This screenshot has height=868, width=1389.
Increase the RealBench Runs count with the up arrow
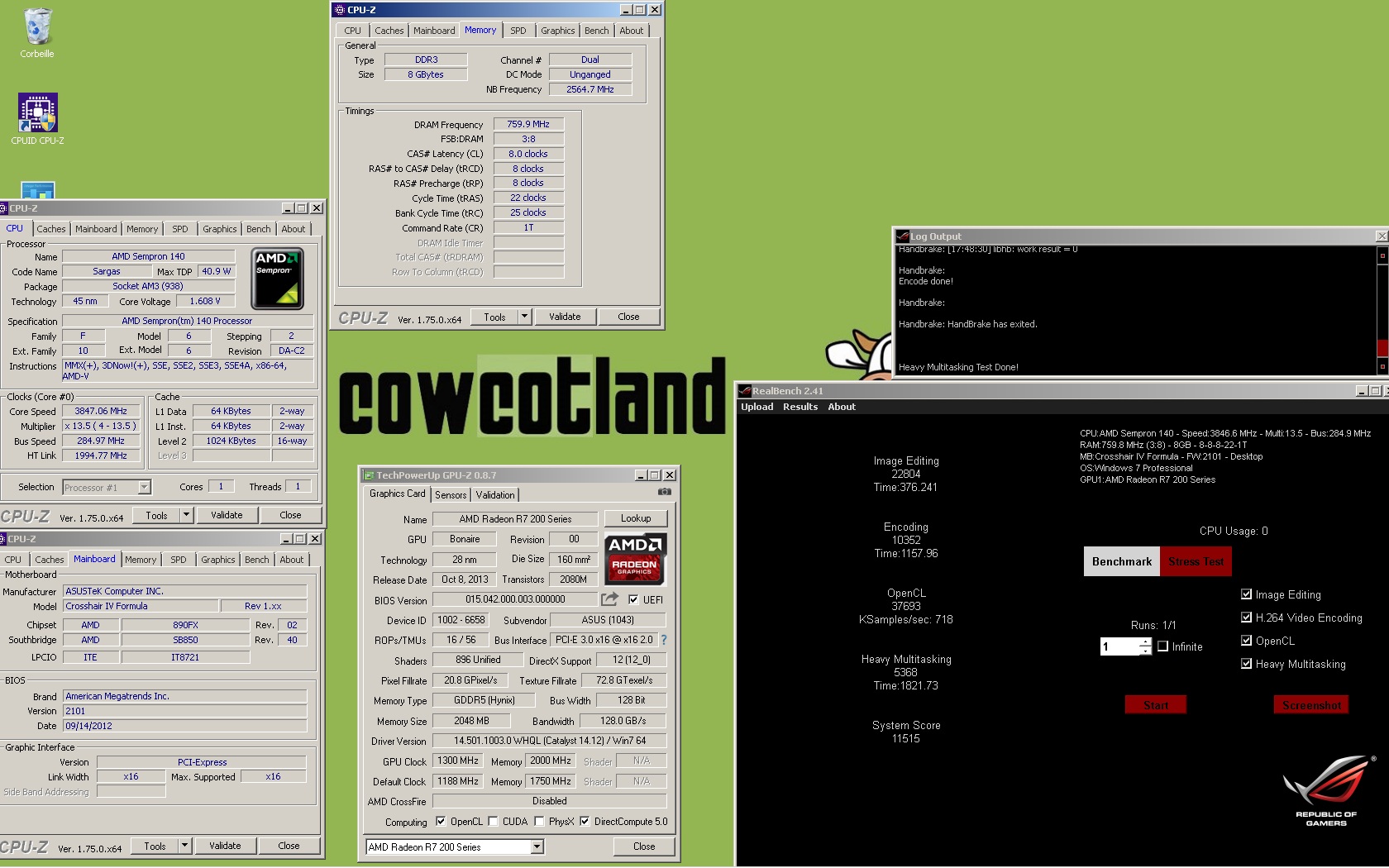(1145, 642)
